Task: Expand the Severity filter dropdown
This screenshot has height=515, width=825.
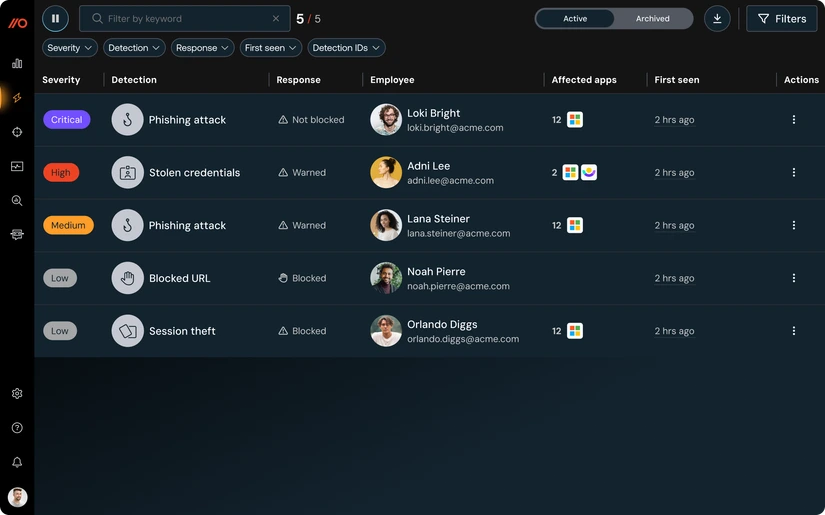Action: 69,48
